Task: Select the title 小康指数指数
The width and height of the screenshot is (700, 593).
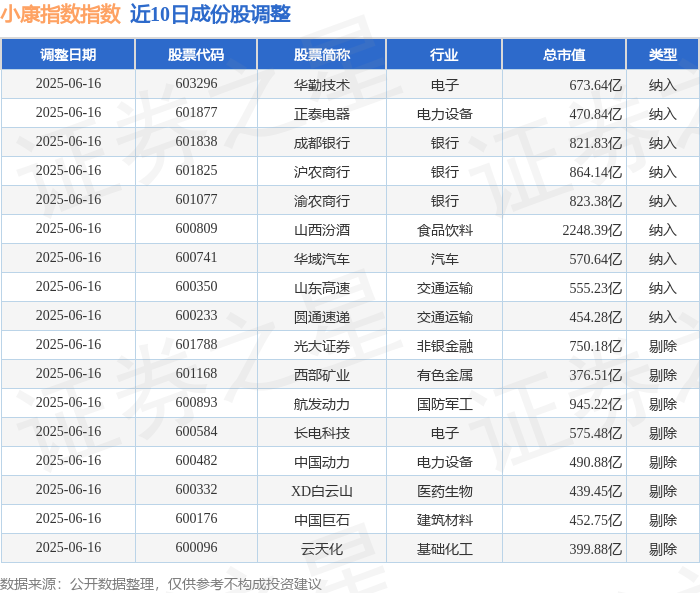Action: [61, 14]
